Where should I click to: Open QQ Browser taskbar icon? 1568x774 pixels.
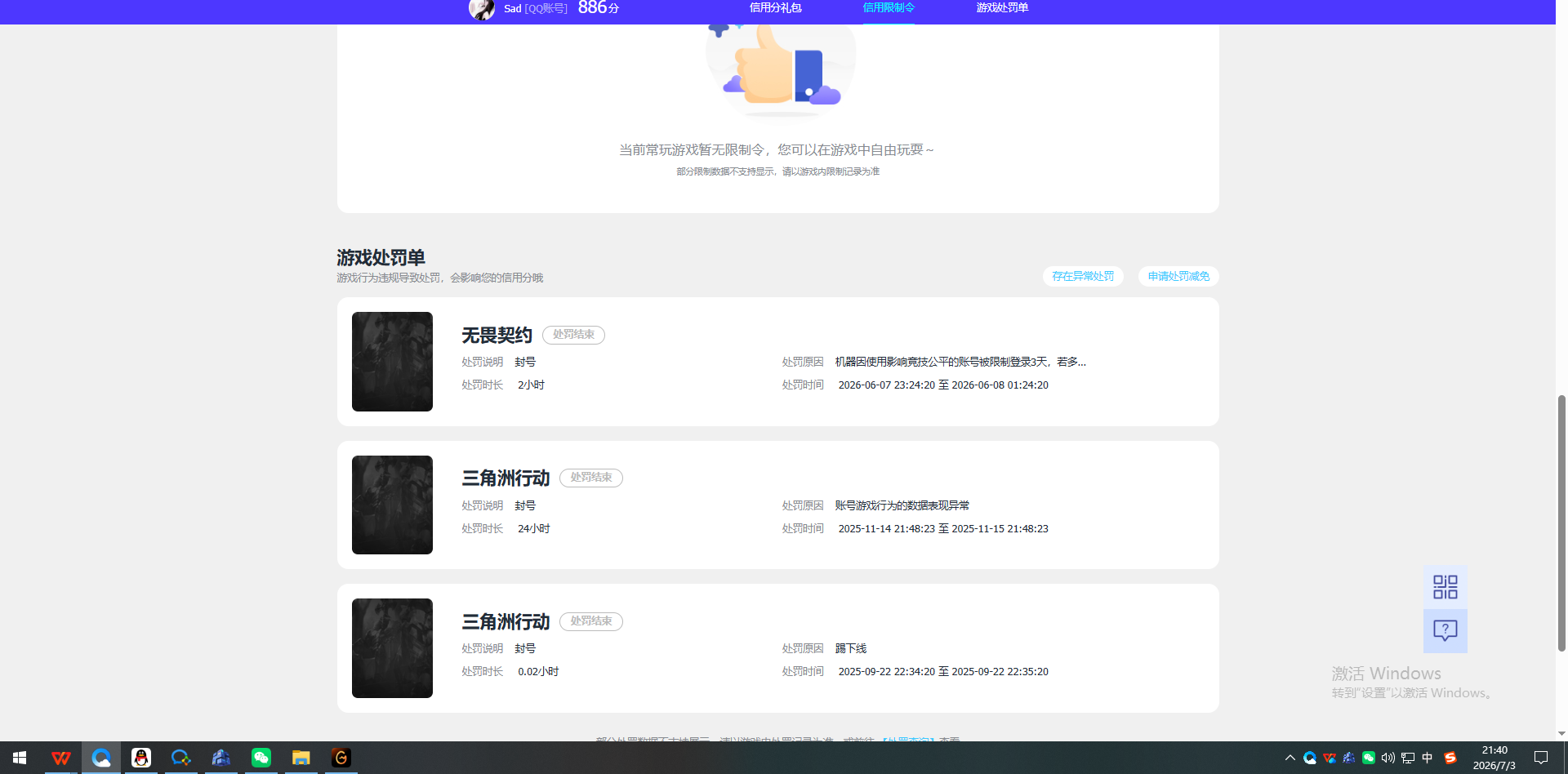pyautogui.click(x=101, y=758)
